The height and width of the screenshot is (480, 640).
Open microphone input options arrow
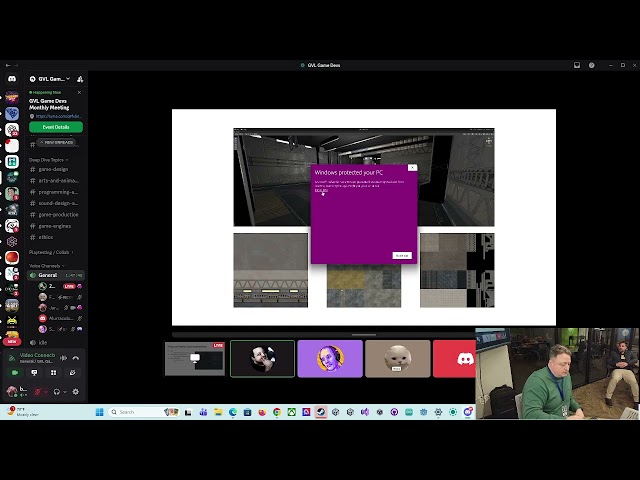tap(46, 392)
